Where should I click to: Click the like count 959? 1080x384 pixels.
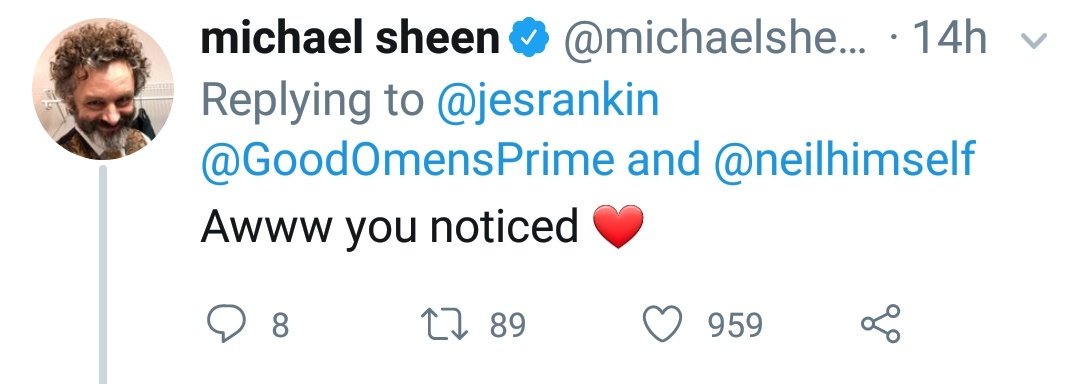pos(736,325)
